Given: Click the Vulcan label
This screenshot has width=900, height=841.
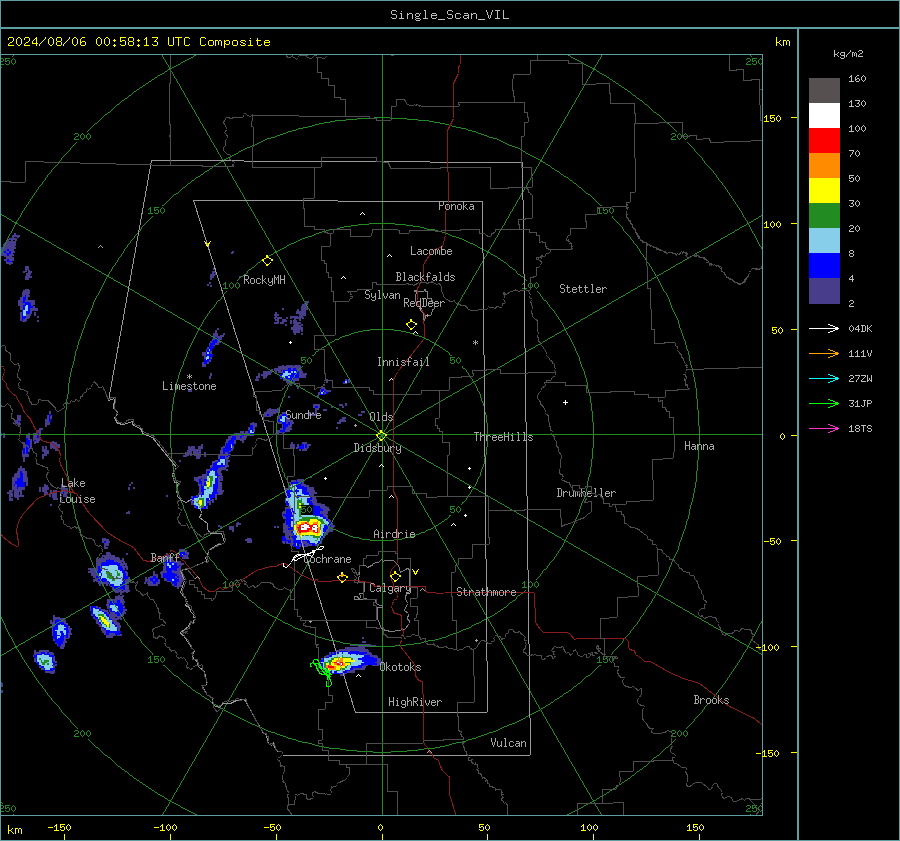Looking at the screenshot, I should point(508,743).
